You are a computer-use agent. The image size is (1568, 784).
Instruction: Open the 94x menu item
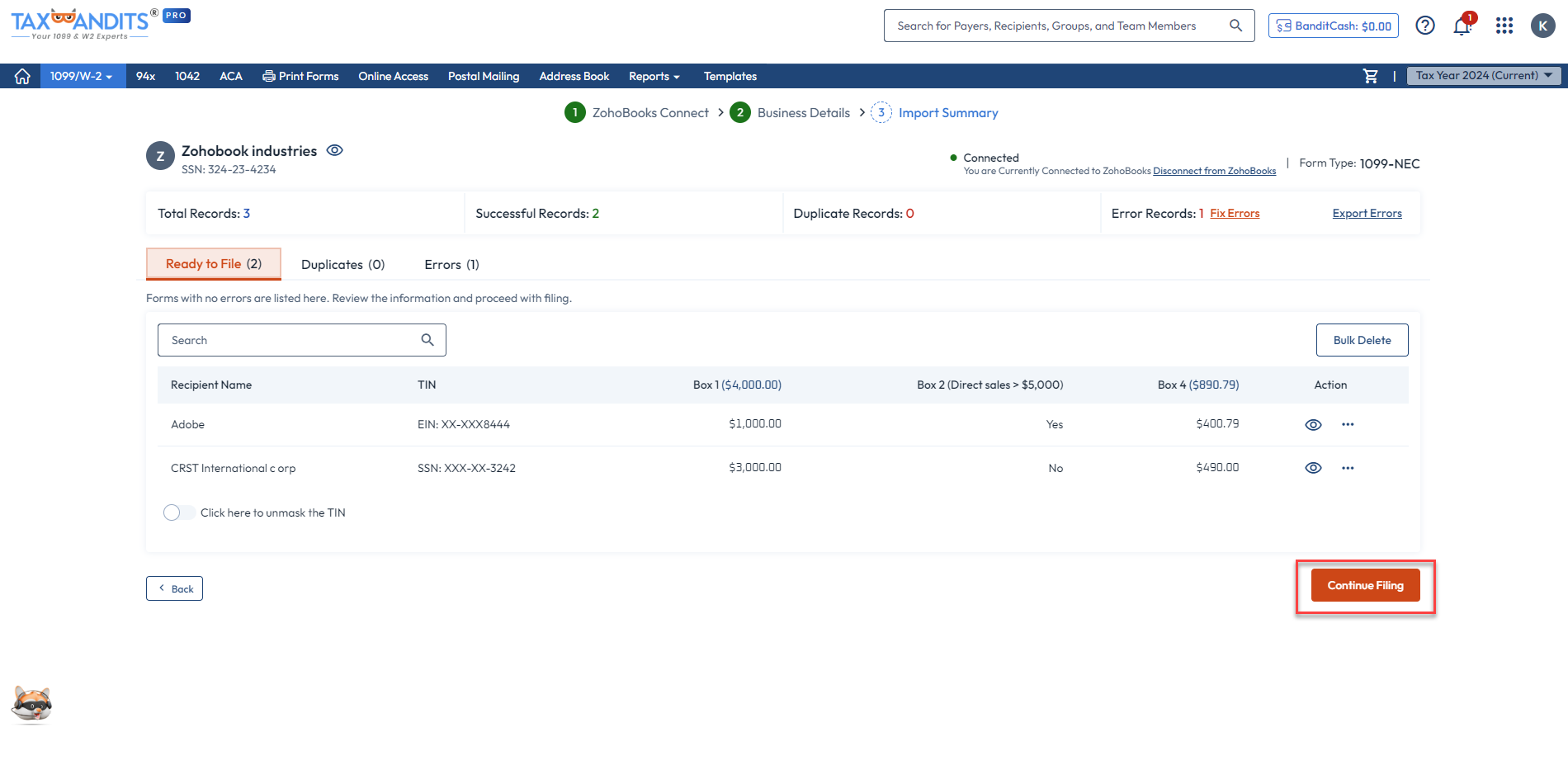(x=145, y=76)
